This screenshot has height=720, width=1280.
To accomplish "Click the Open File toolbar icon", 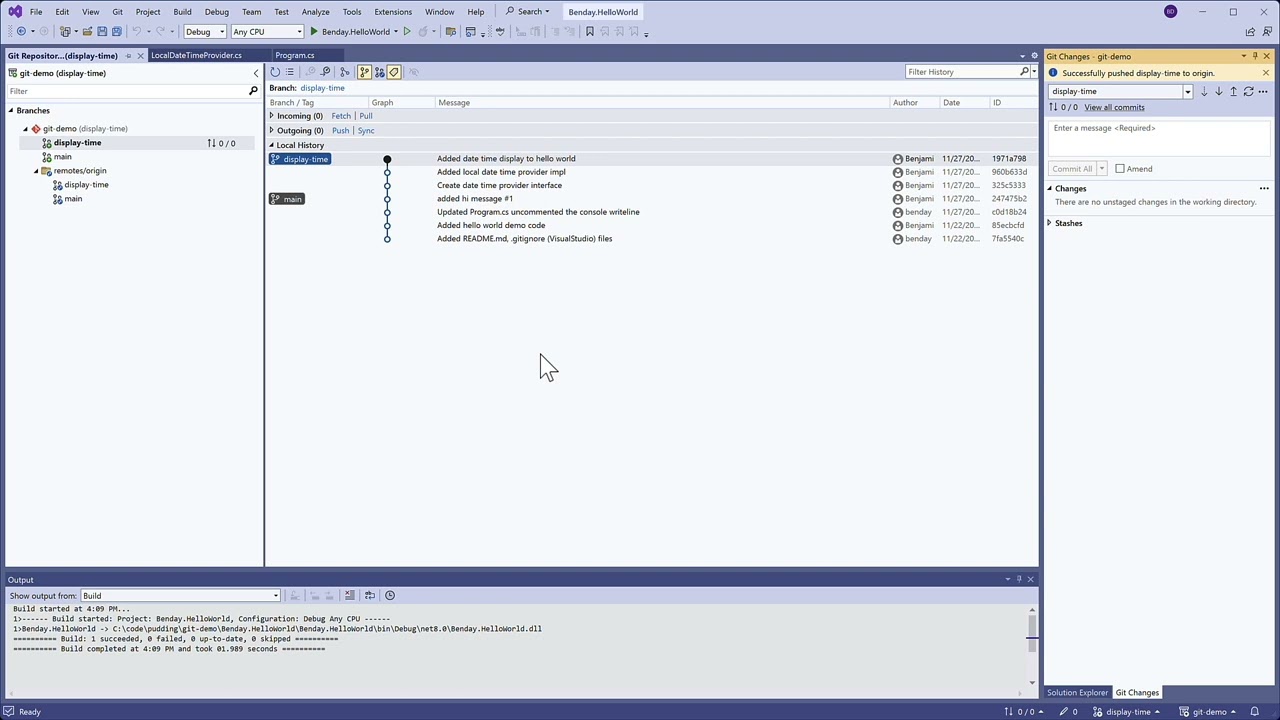I will coord(87,32).
